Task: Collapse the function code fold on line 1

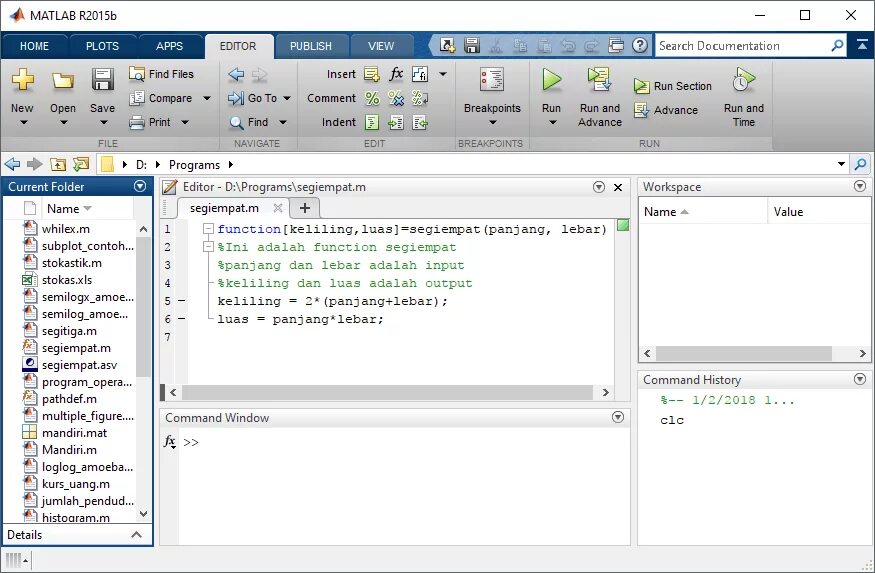Action: pos(208,228)
